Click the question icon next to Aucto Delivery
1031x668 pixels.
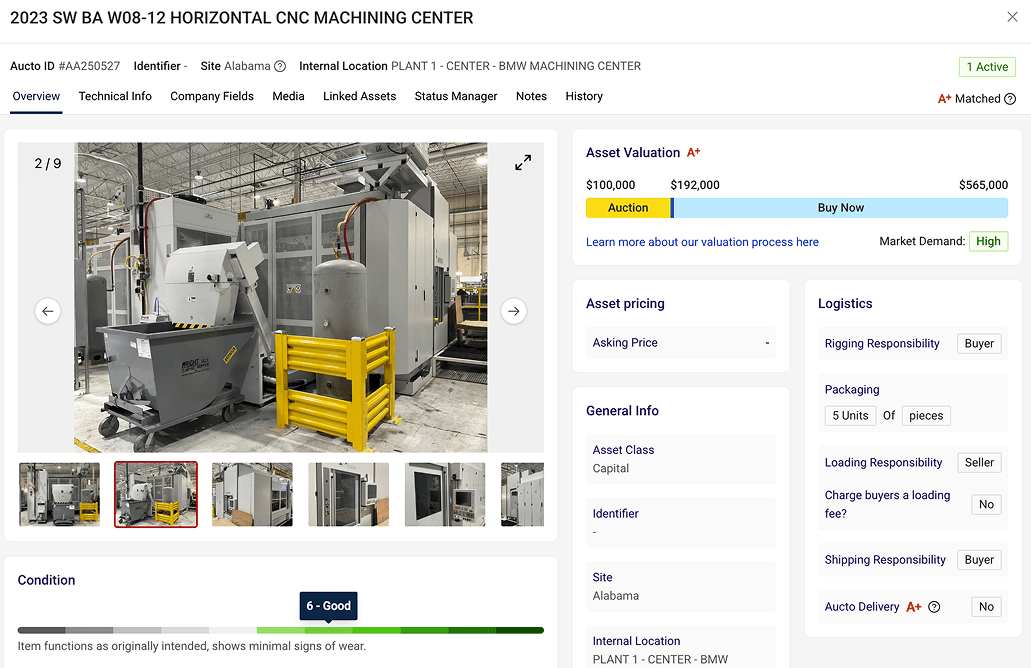(932, 607)
